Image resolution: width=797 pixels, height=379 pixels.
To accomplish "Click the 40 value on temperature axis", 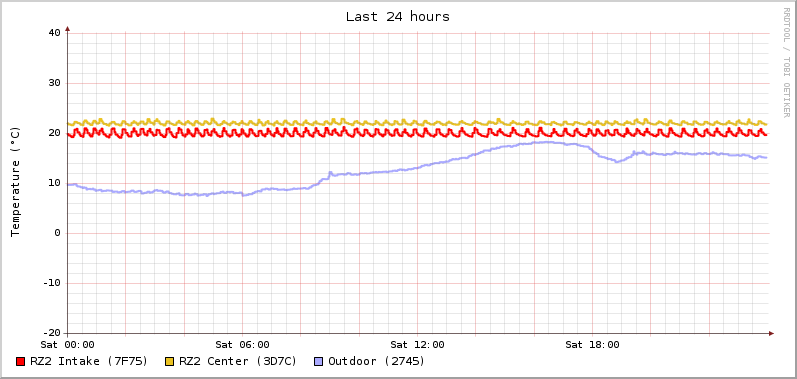I will 54,33.
